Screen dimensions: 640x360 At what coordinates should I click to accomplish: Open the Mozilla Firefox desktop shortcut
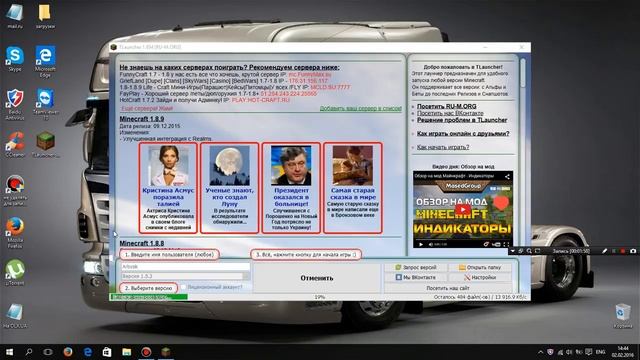click(x=15, y=232)
